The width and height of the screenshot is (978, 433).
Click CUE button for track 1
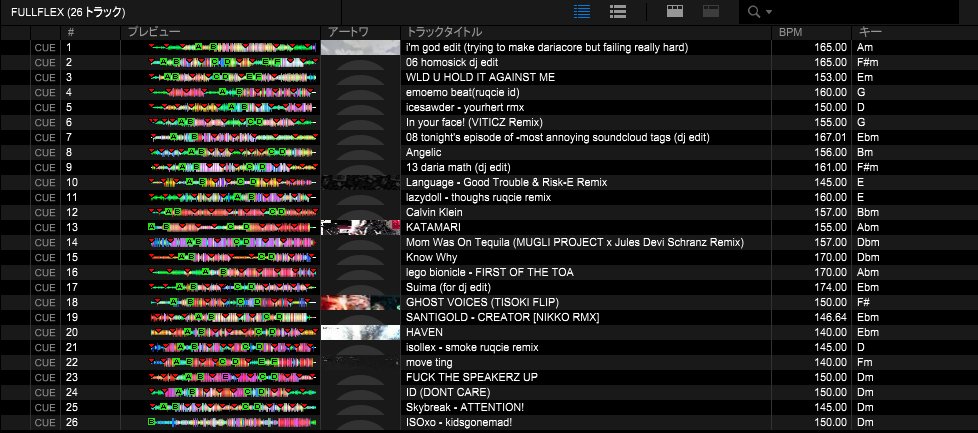[45, 47]
